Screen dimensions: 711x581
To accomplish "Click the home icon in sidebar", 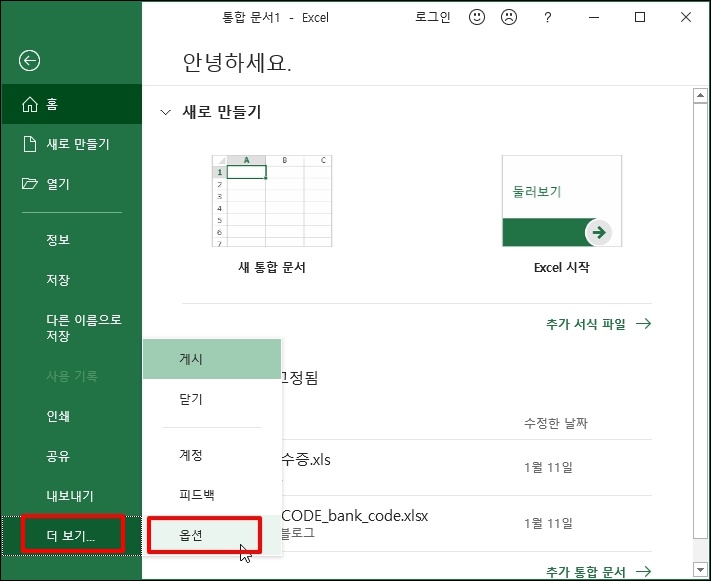I will [30, 104].
